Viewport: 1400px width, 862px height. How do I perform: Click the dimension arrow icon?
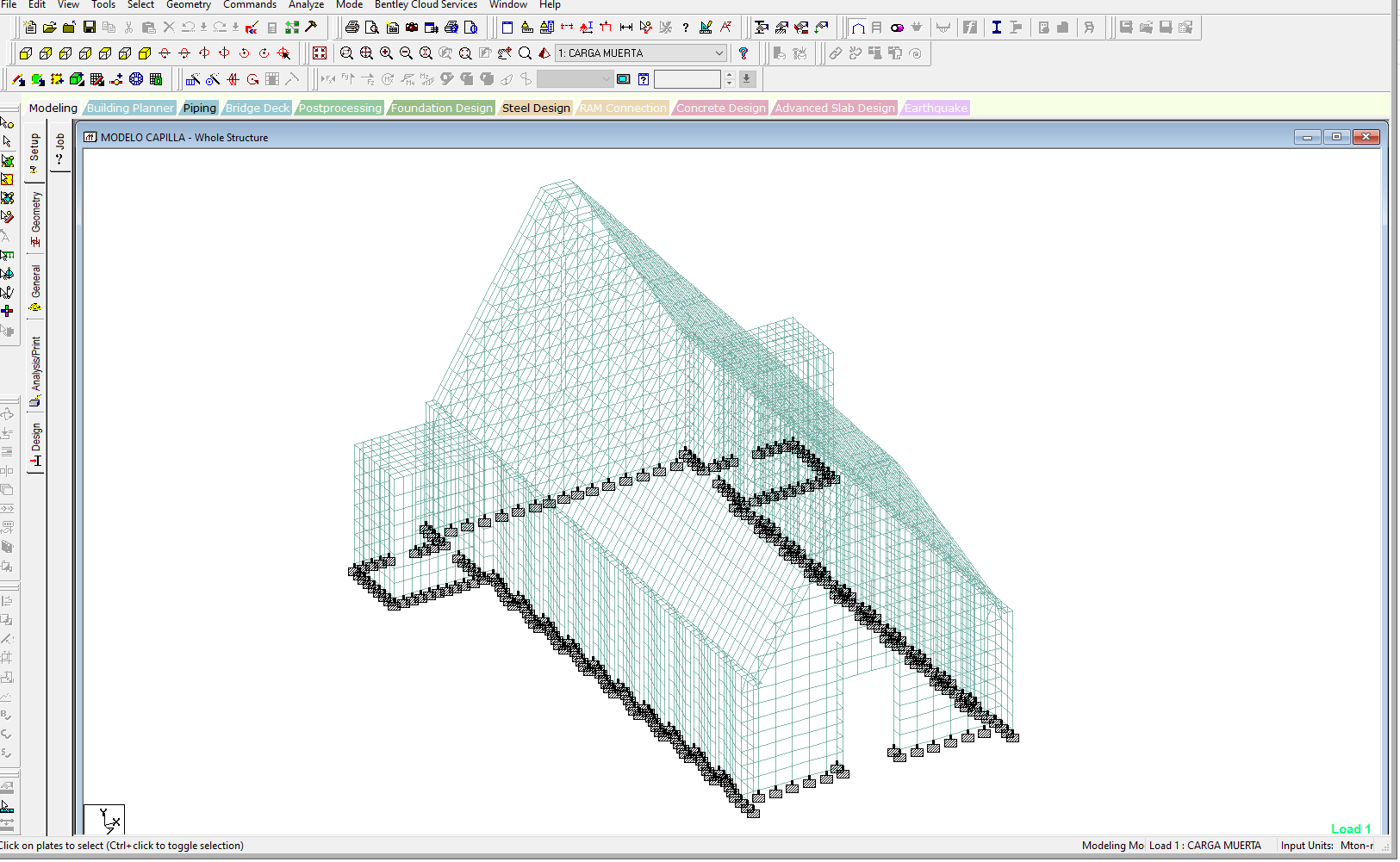coord(626,28)
